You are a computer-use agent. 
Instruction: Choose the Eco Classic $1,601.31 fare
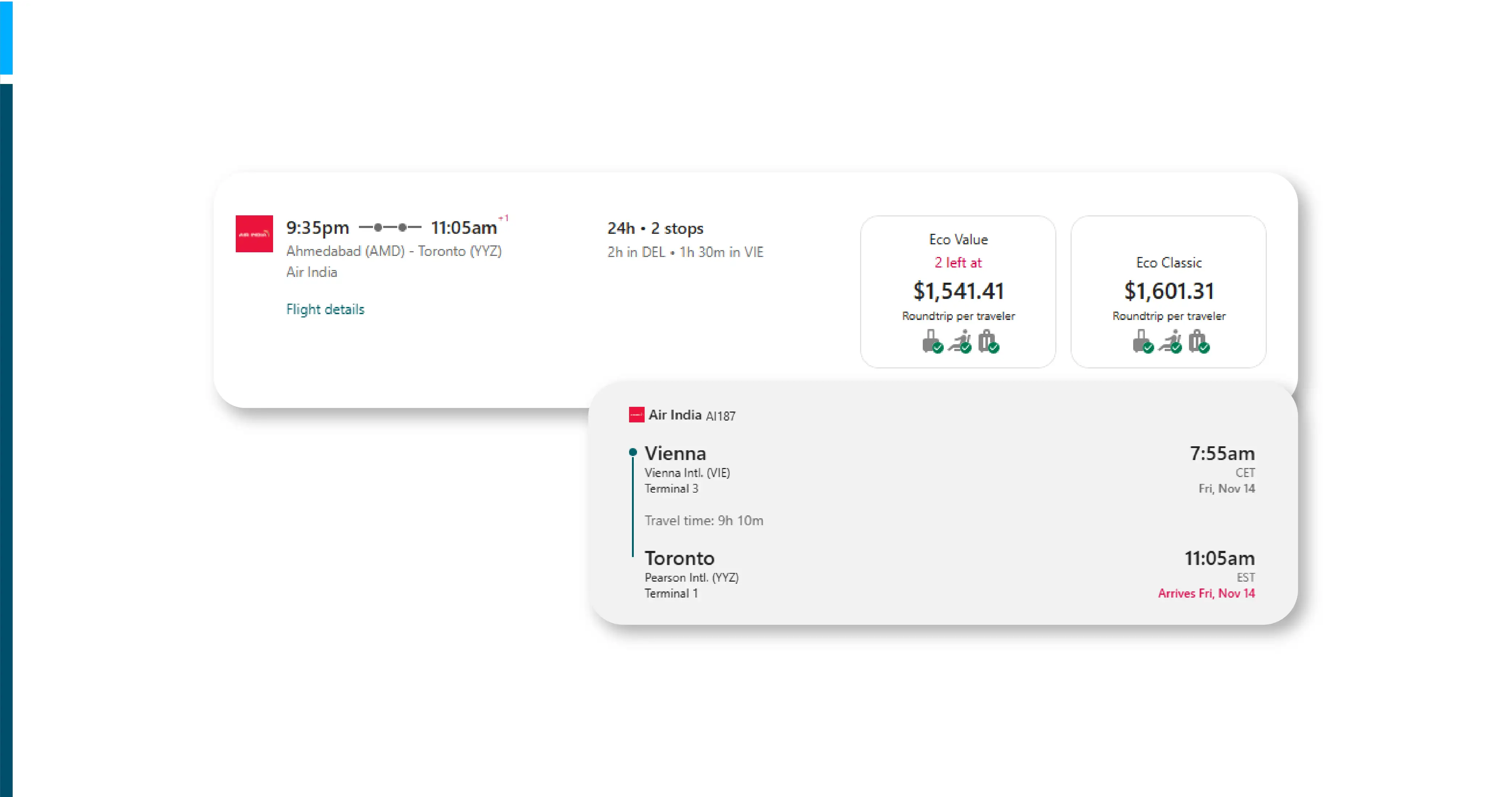click(1168, 291)
